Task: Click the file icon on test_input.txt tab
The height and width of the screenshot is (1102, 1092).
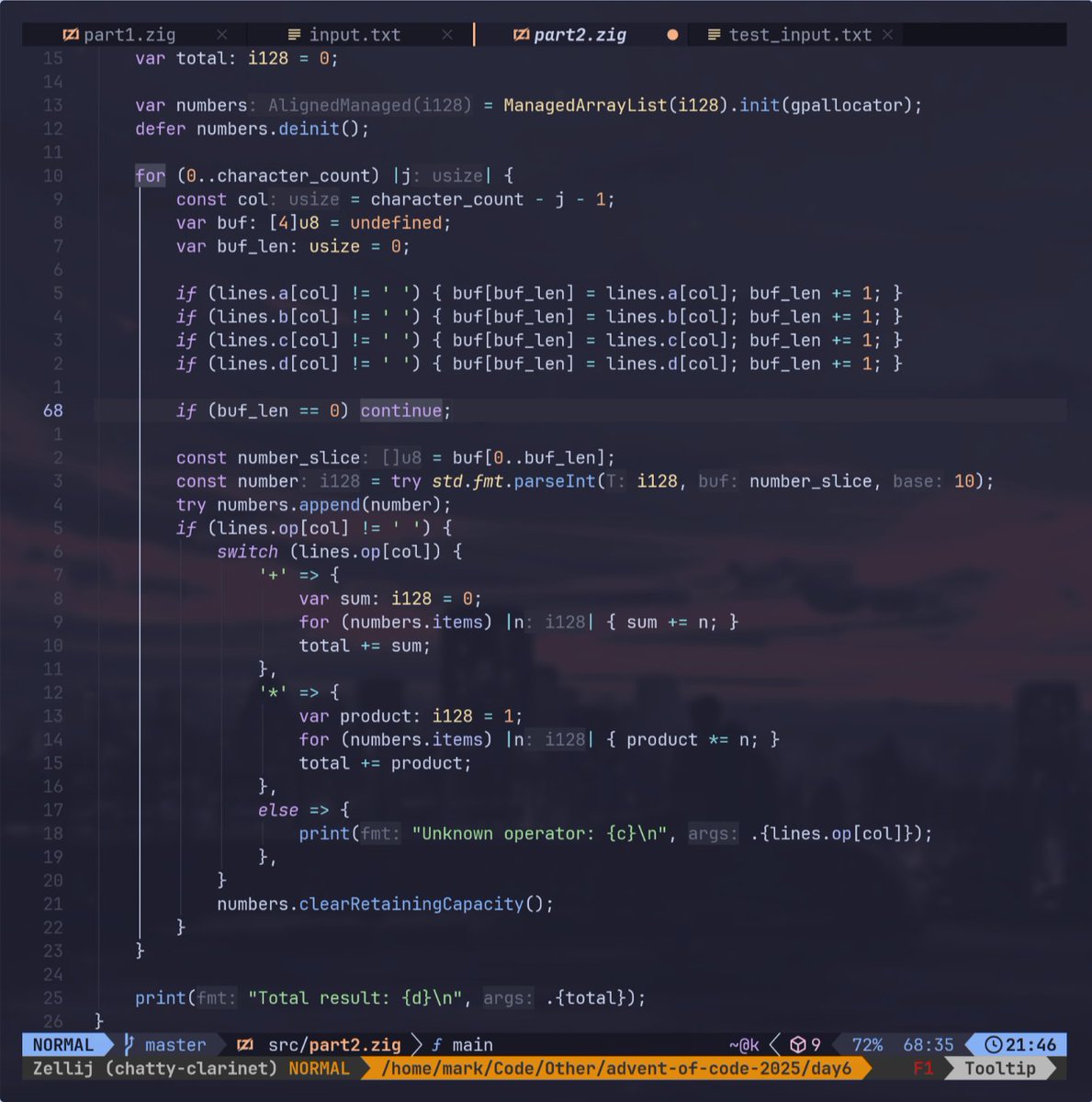Action: click(715, 35)
